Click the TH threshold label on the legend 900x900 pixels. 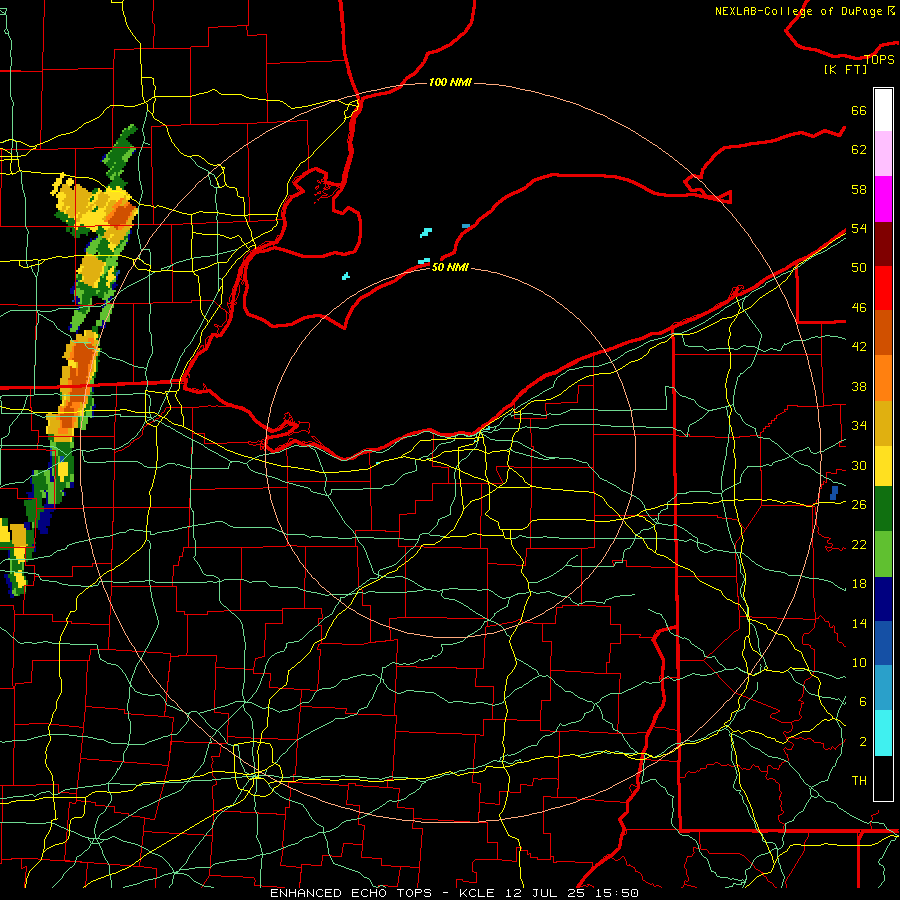(859, 781)
